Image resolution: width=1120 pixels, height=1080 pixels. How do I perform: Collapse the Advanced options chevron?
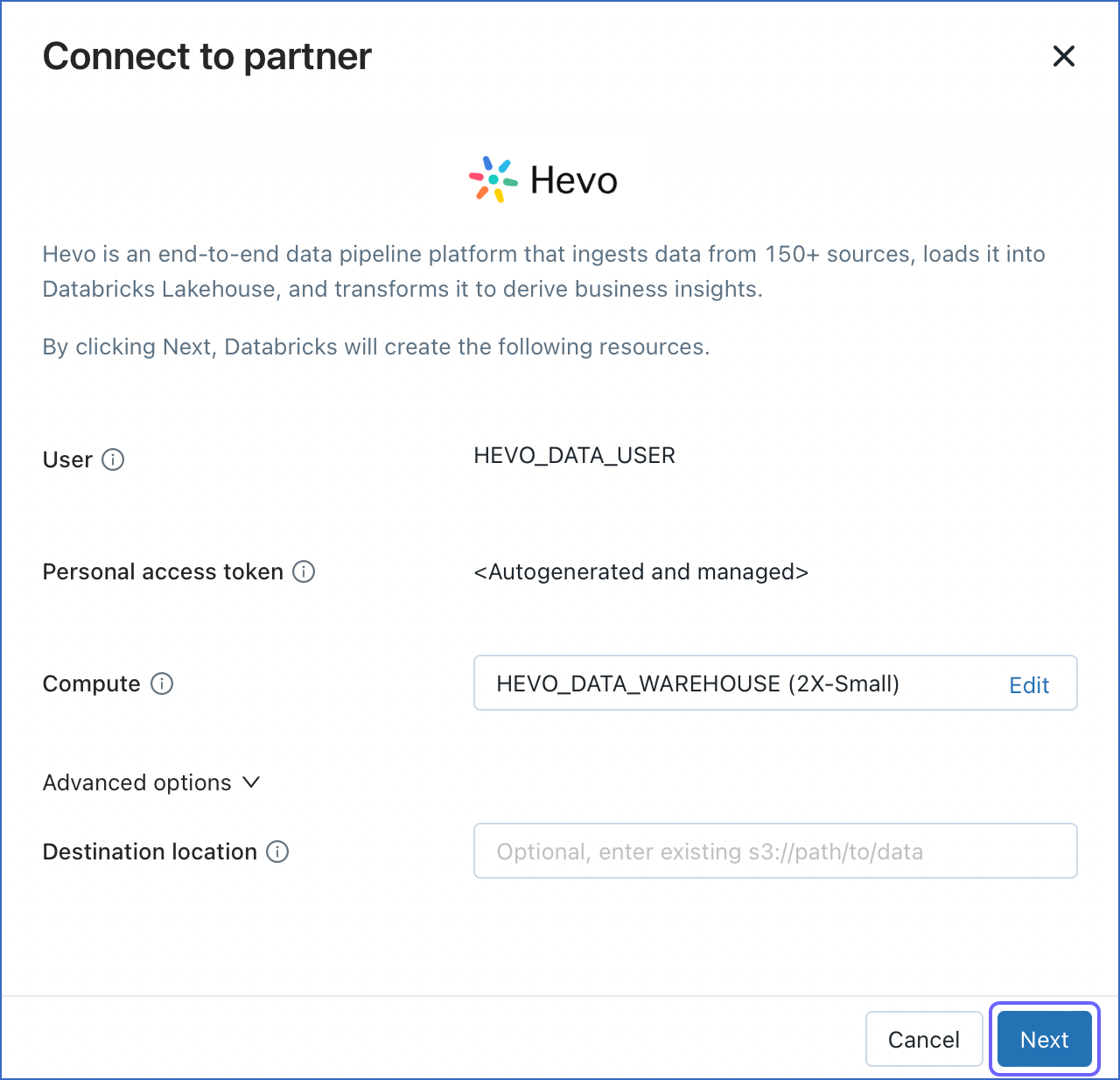point(251,782)
